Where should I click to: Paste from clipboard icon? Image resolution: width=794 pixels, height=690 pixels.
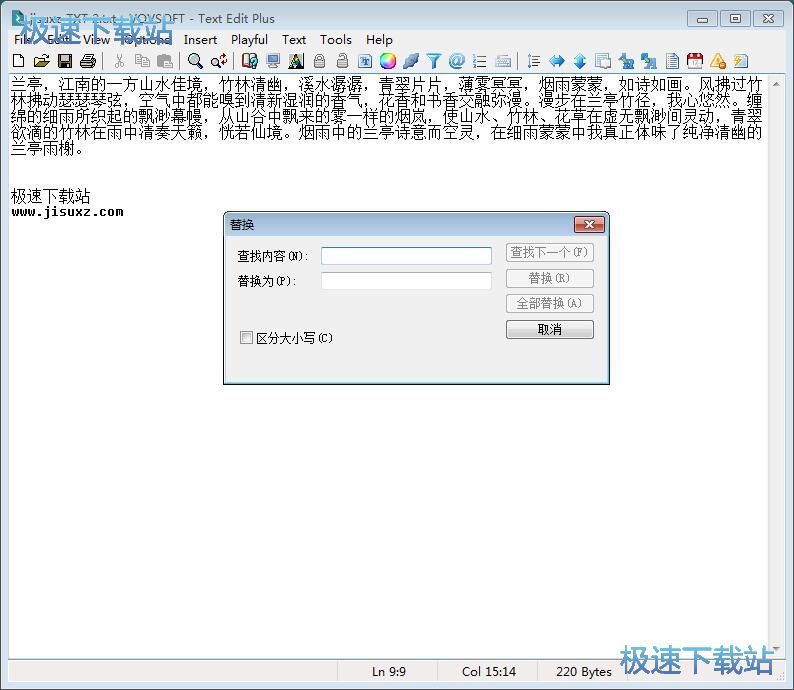[165, 61]
